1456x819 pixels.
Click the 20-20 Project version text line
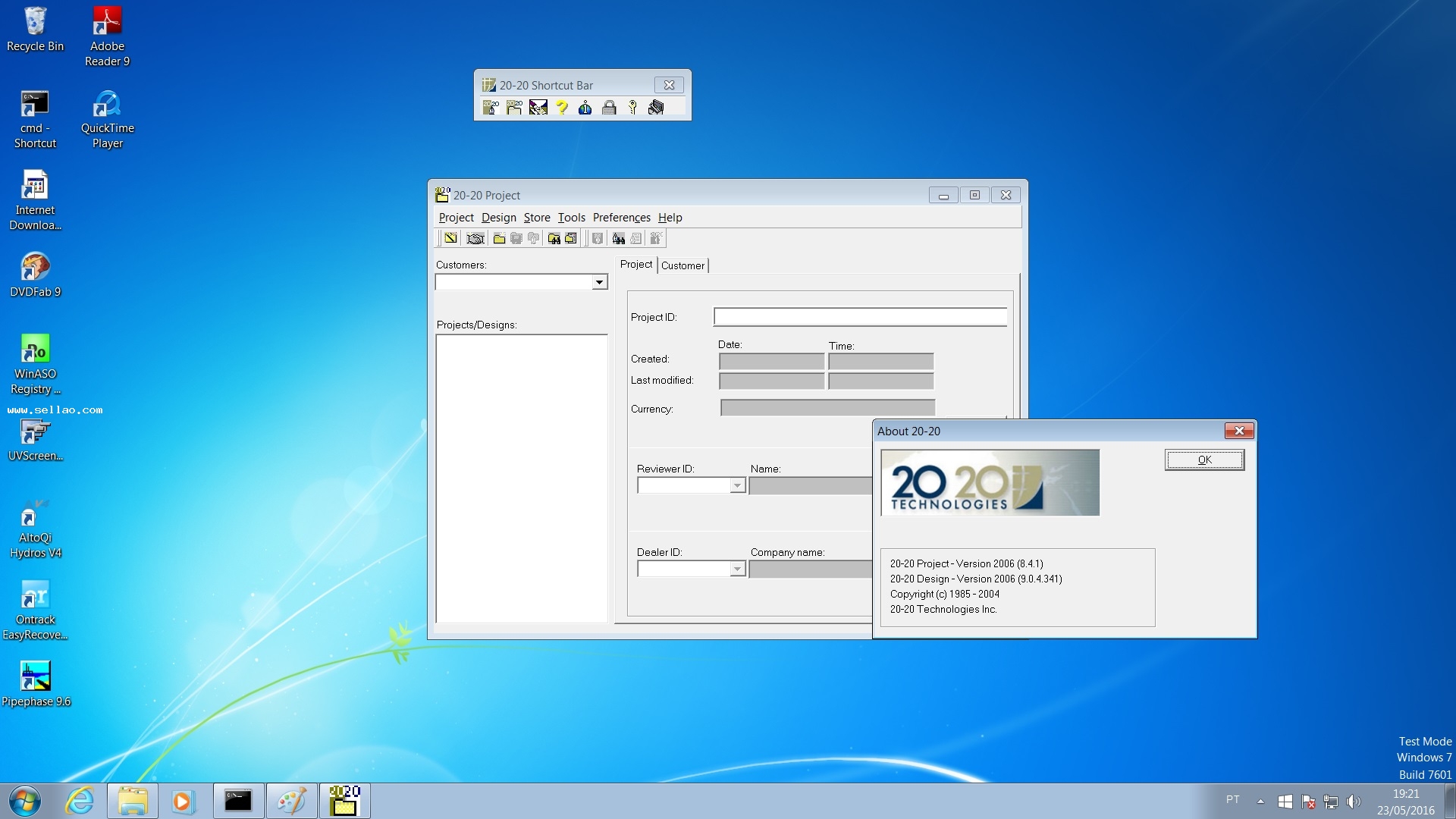pos(966,563)
